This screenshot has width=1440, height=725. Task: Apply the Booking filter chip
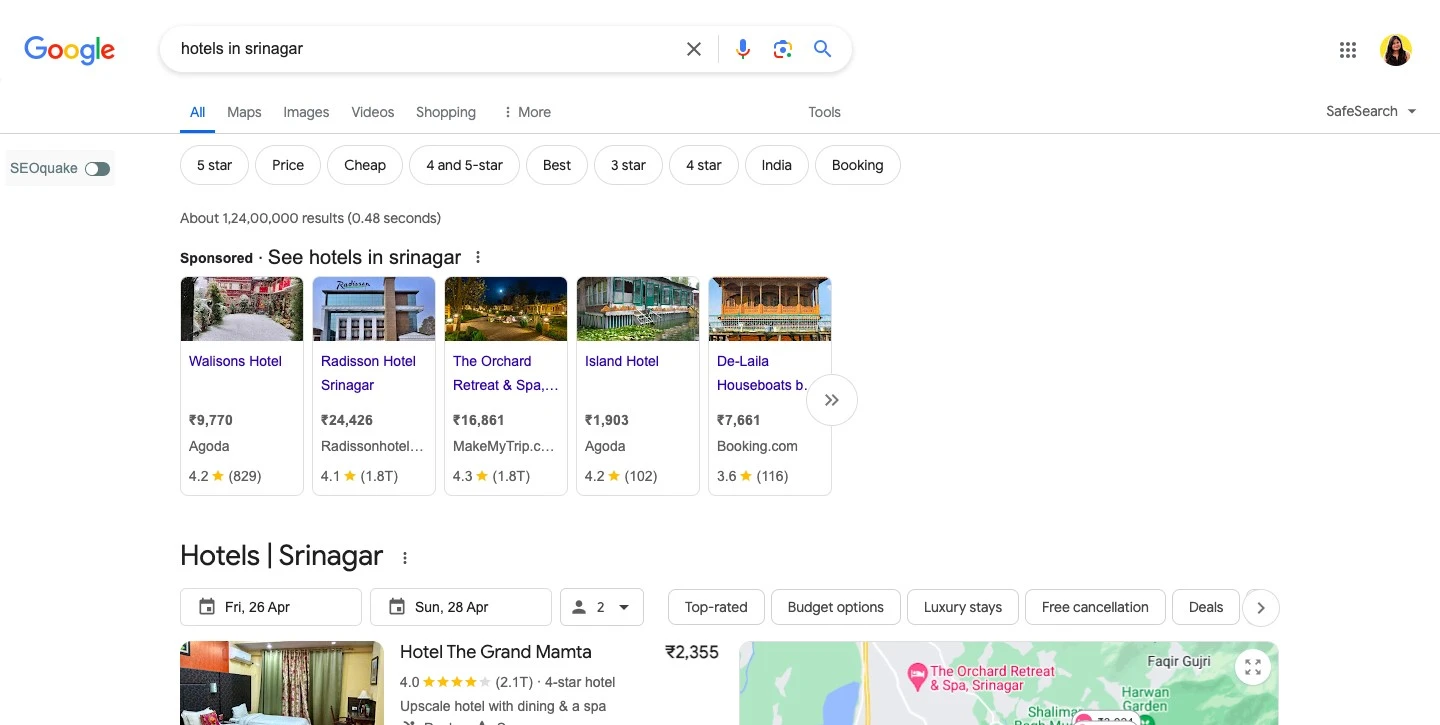point(858,165)
